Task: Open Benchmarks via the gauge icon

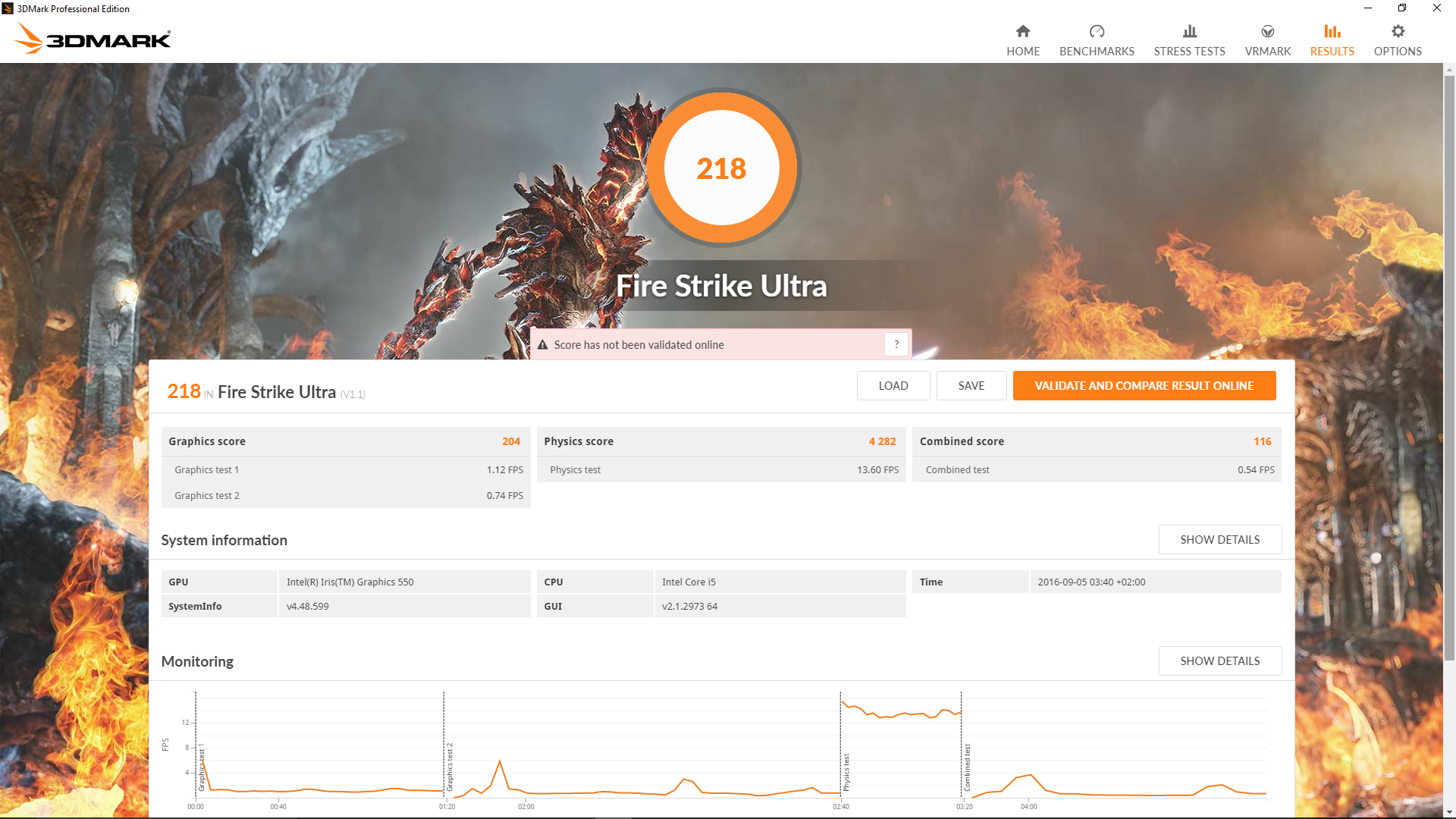Action: [x=1097, y=31]
